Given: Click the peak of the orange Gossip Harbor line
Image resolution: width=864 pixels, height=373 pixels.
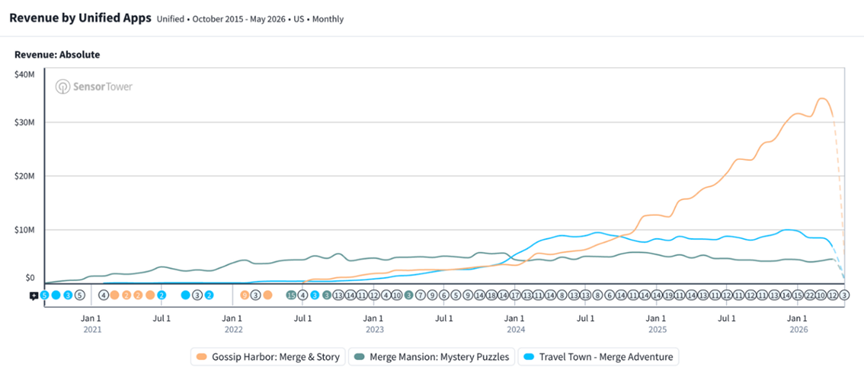Looking at the screenshot, I should tap(822, 99).
